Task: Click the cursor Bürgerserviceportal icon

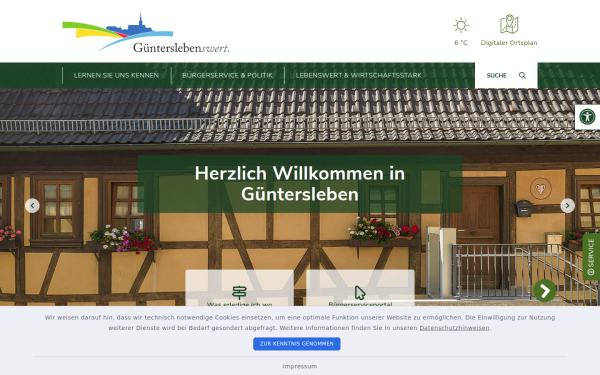Action: pos(360,293)
